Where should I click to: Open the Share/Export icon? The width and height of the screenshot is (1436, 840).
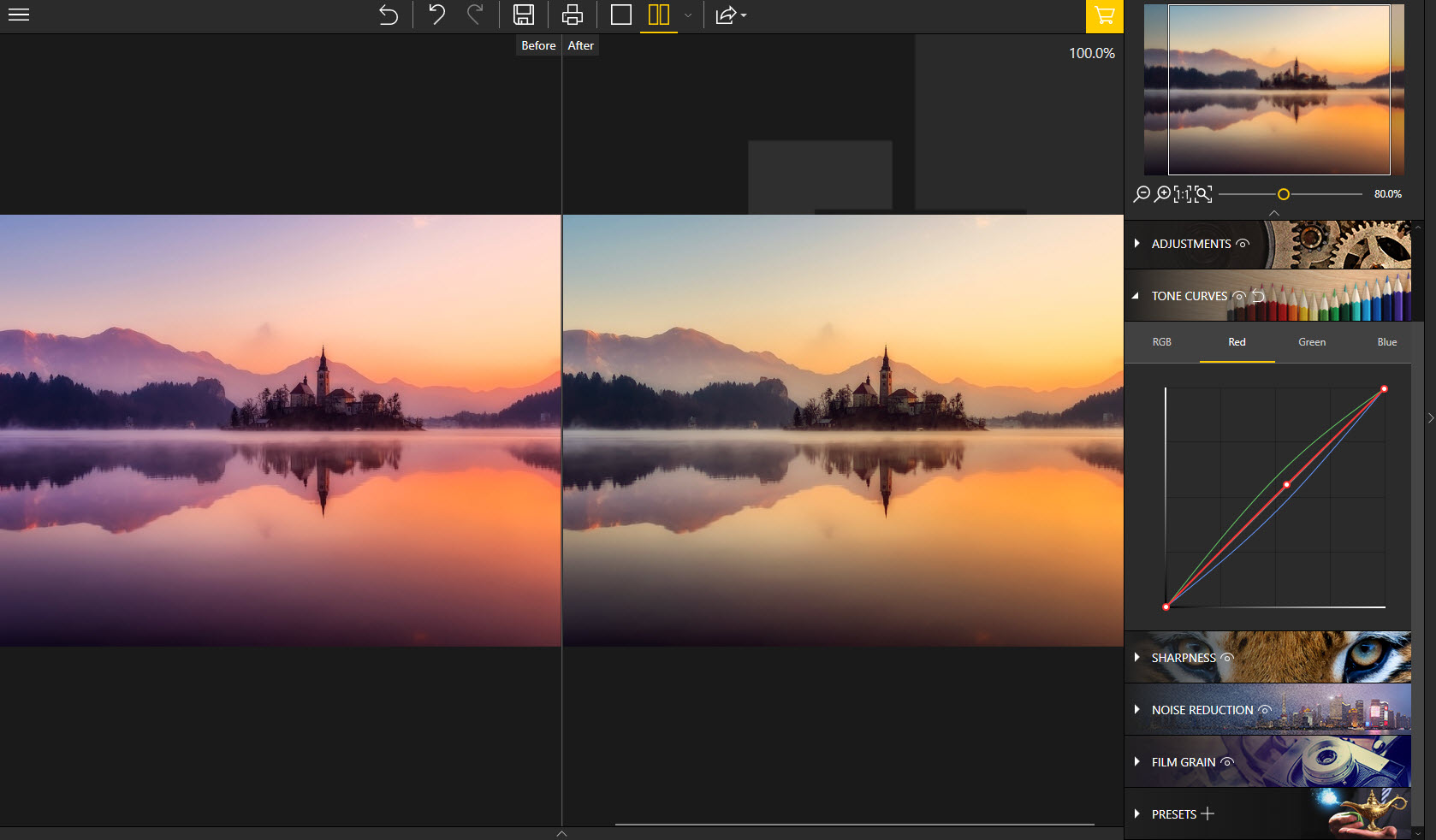(725, 15)
